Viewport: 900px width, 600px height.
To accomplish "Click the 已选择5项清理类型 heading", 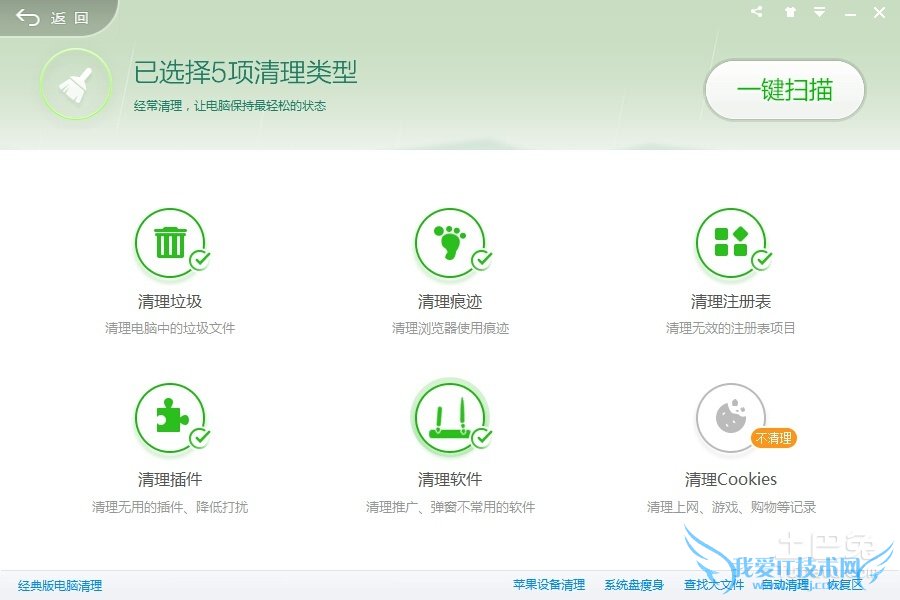I will tap(246, 72).
